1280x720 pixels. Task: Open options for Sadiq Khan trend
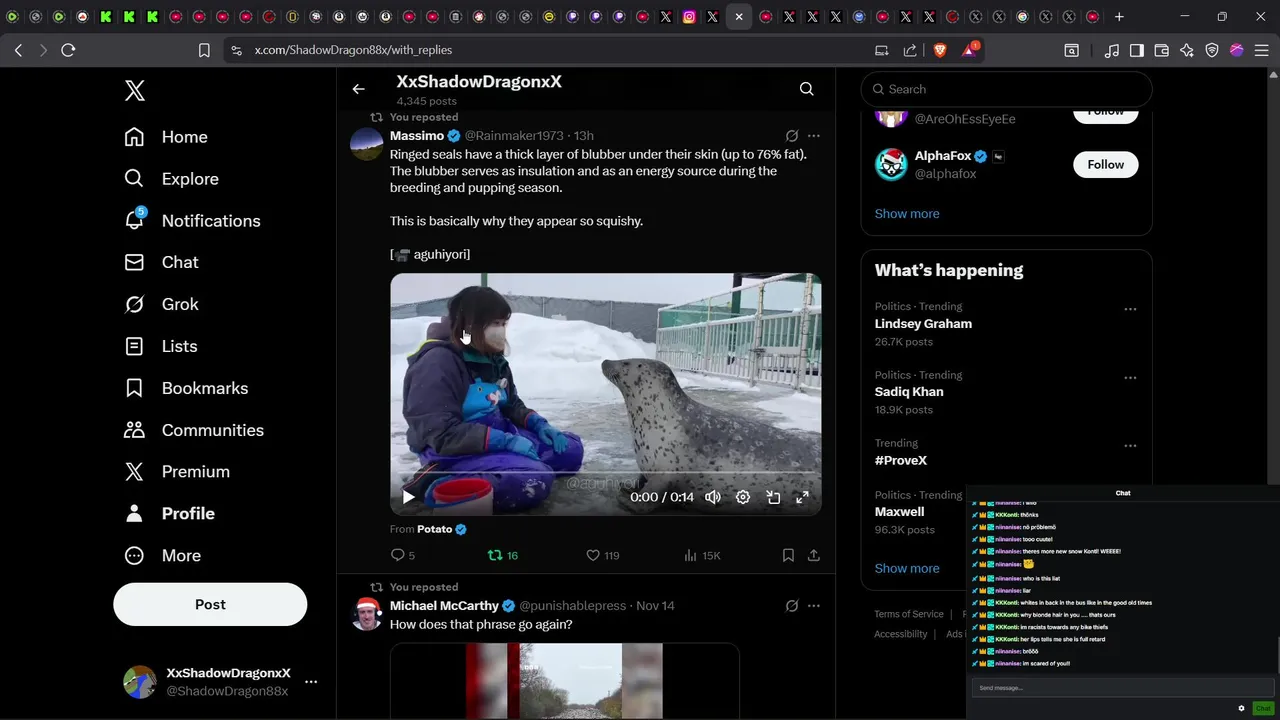(1130, 378)
